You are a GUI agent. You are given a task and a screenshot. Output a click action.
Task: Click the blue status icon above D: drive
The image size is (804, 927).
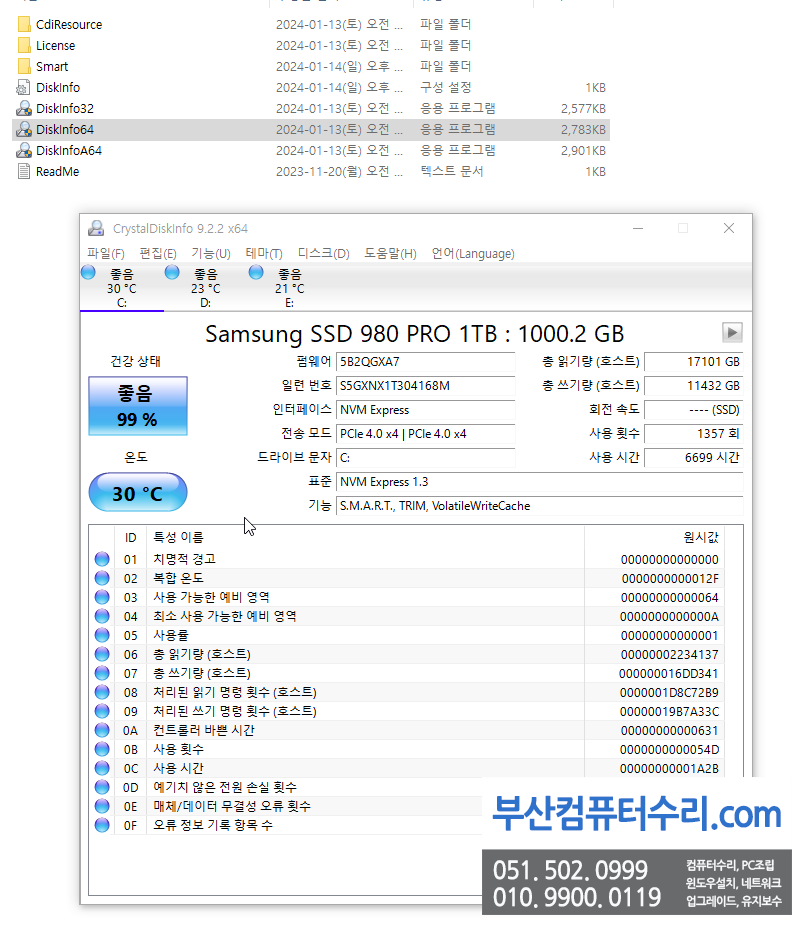(172, 272)
